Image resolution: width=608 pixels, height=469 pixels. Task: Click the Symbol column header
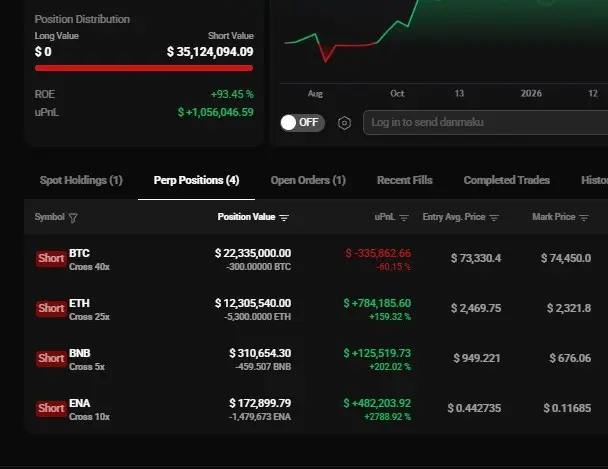(49, 217)
